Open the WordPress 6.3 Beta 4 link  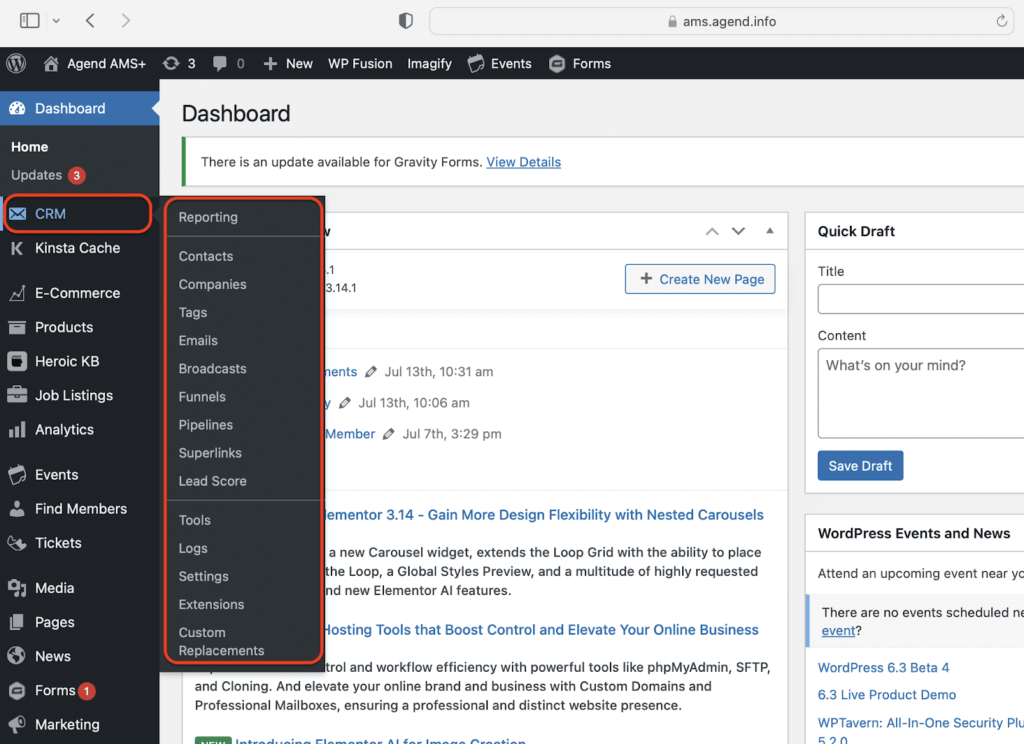click(x=883, y=668)
